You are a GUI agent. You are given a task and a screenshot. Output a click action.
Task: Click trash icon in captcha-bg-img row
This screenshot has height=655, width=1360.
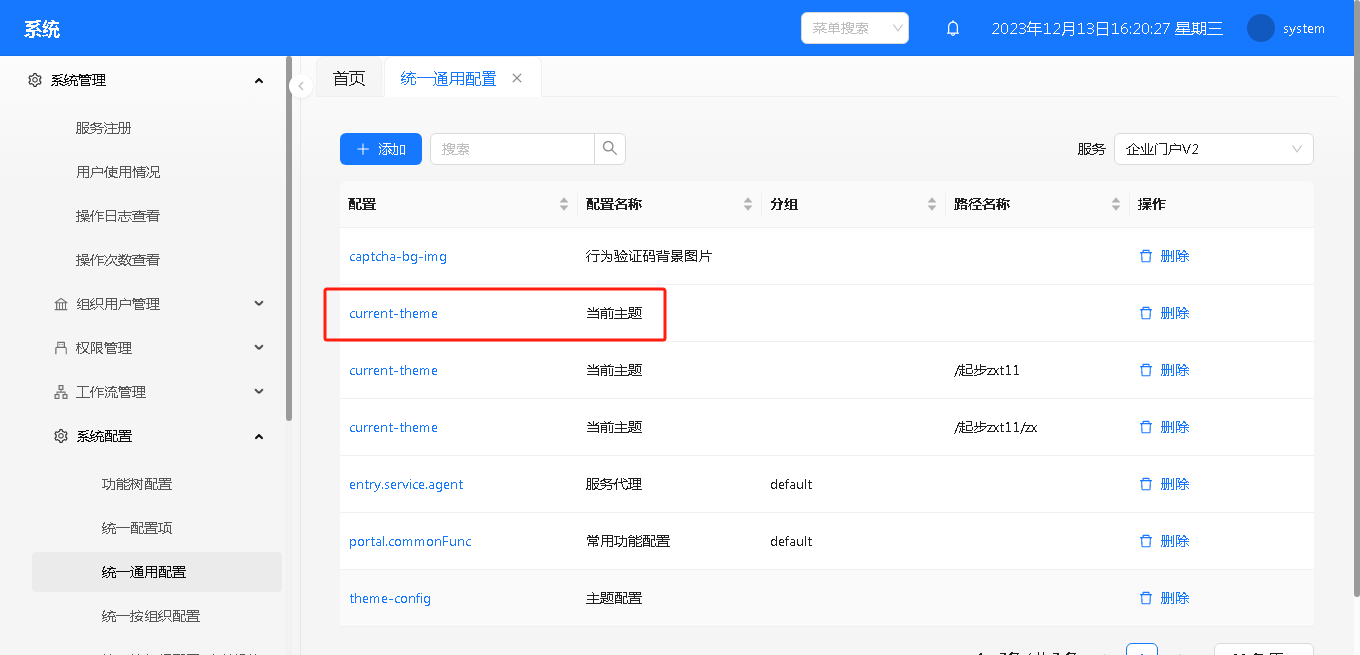coord(1146,256)
